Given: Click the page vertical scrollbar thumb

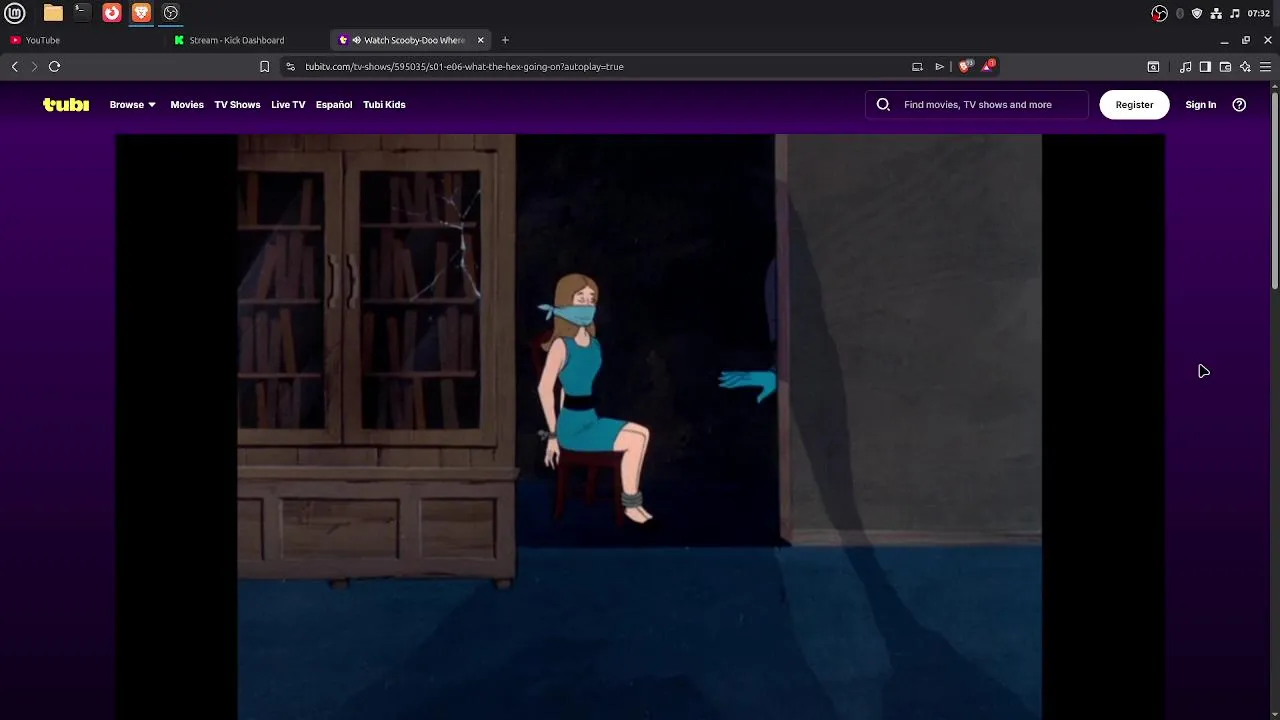Looking at the screenshot, I should tap(1275, 190).
